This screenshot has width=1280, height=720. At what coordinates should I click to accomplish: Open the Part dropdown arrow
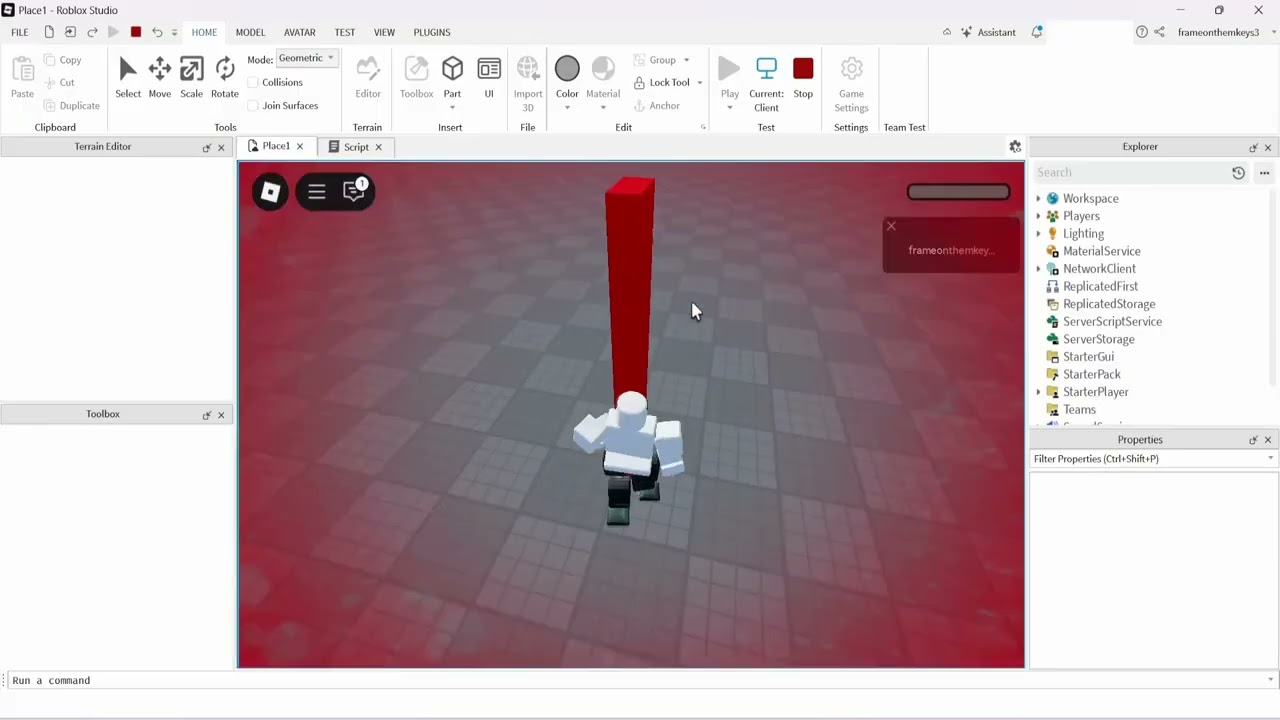tap(452, 107)
